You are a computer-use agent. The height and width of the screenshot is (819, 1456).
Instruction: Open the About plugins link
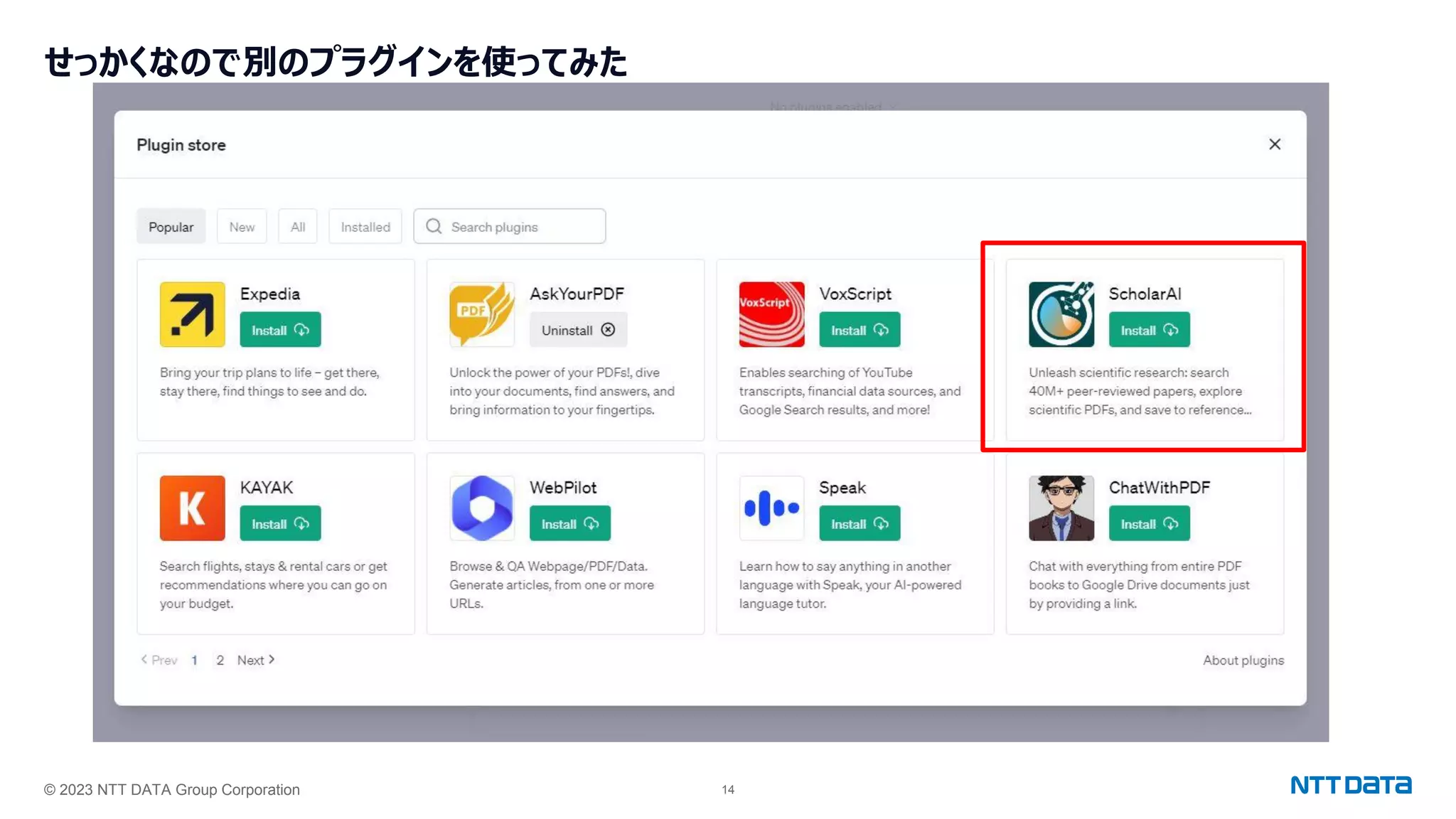coord(1243,660)
